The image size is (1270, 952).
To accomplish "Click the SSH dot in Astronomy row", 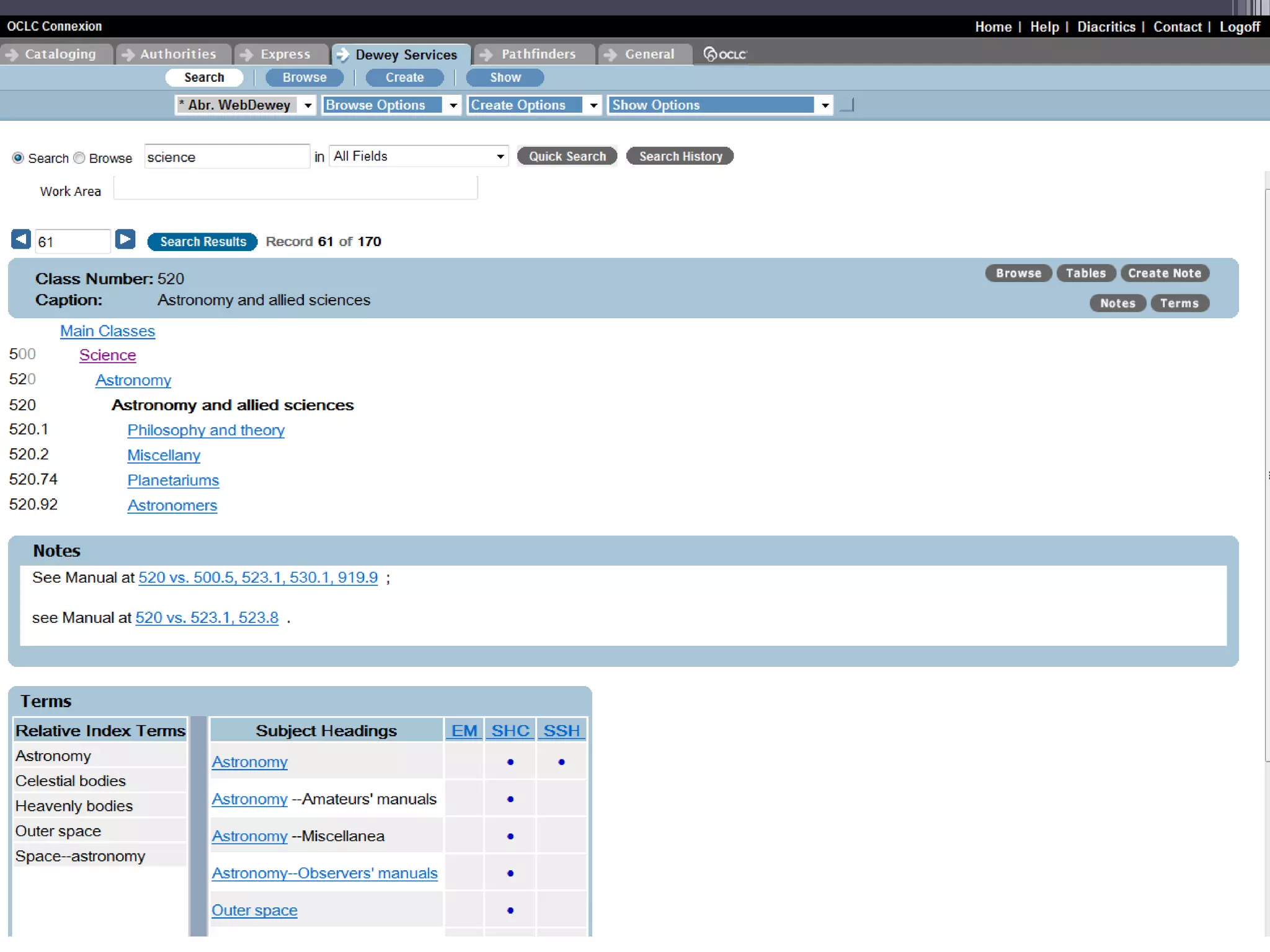I will [x=561, y=762].
